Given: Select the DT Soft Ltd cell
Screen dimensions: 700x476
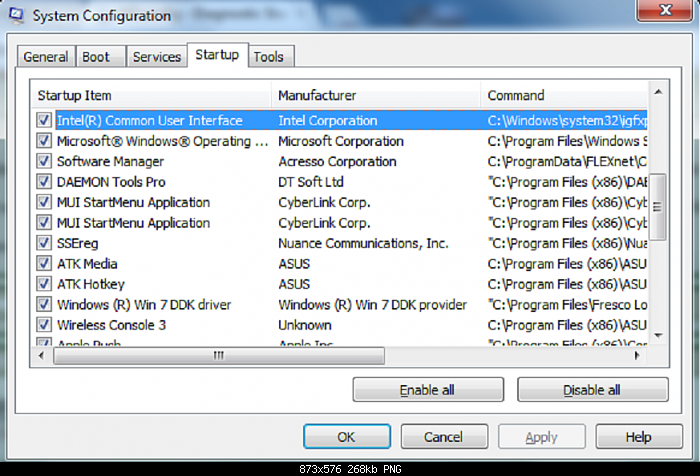Looking at the screenshot, I should [x=311, y=182].
